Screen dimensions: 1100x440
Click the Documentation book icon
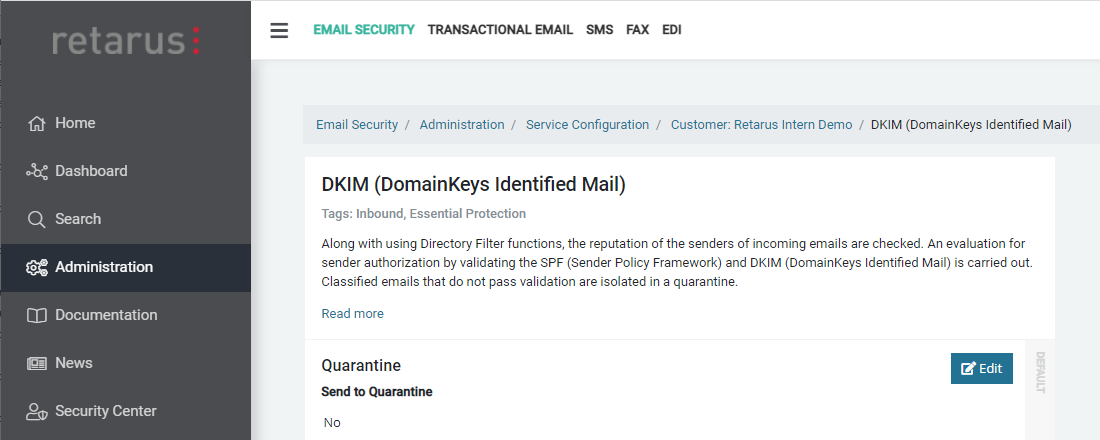pyautogui.click(x=37, y=316)
